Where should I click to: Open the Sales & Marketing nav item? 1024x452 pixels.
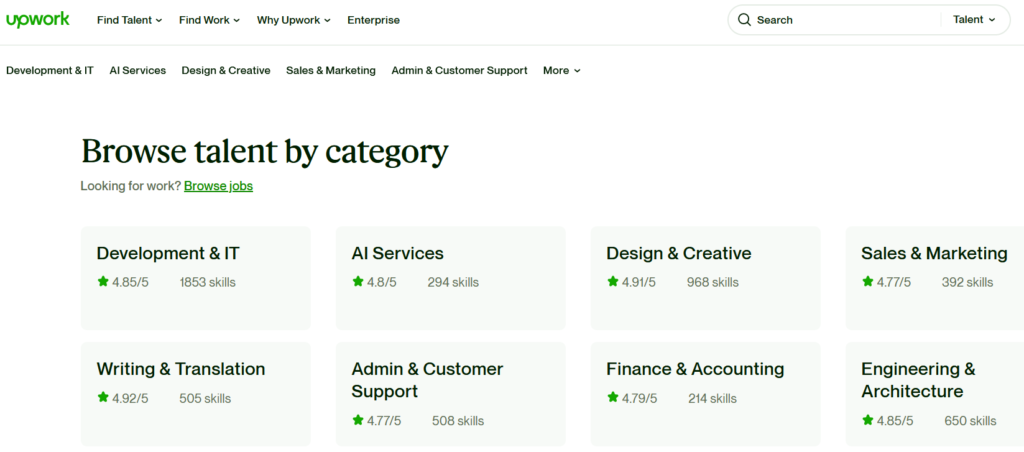pyautogui.click(x=331, y=71)
